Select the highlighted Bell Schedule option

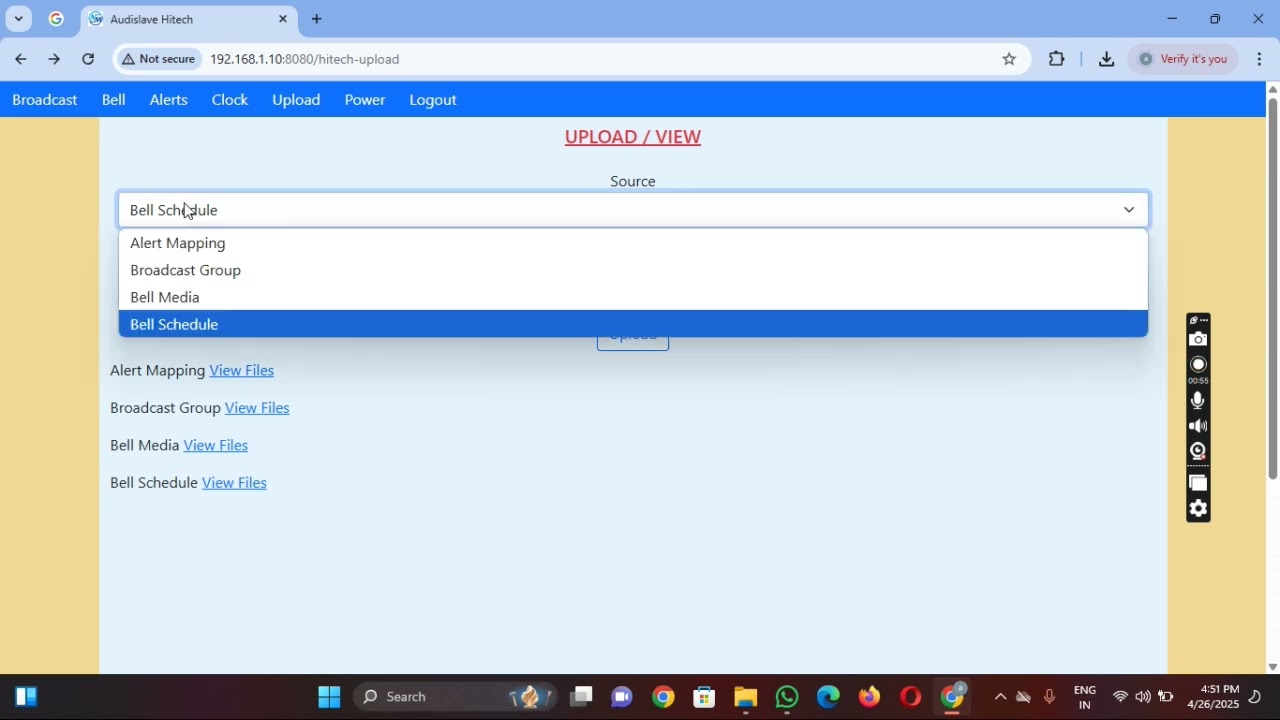[x=633, y=324]
